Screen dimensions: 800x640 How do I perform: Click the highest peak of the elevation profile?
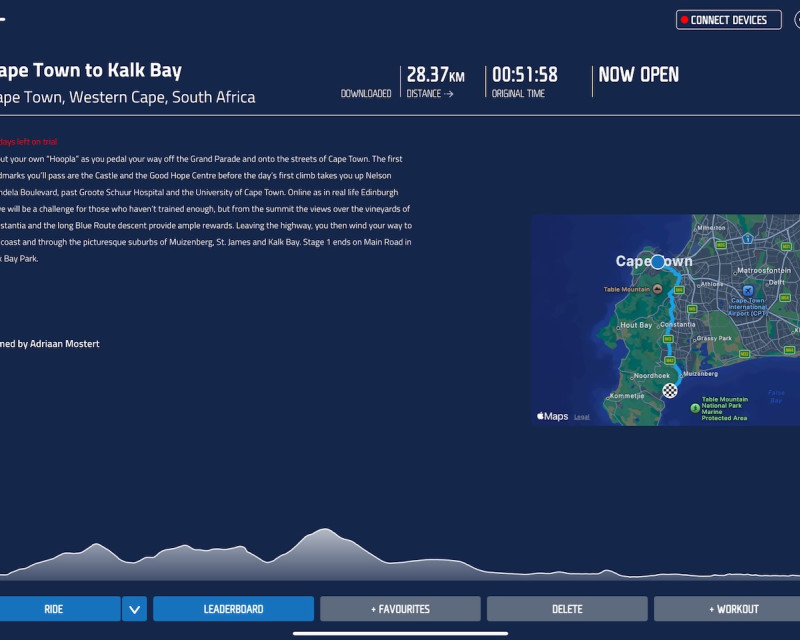point(322,531)
